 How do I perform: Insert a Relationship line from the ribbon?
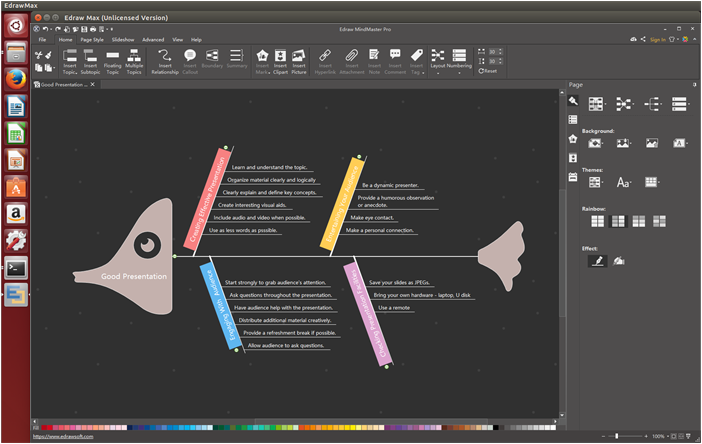click(x=165, y=60)
